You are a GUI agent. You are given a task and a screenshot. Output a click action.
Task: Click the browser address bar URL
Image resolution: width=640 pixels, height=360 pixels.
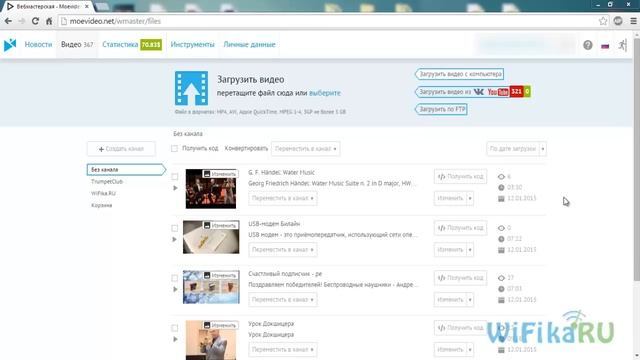tap(327, 21)
